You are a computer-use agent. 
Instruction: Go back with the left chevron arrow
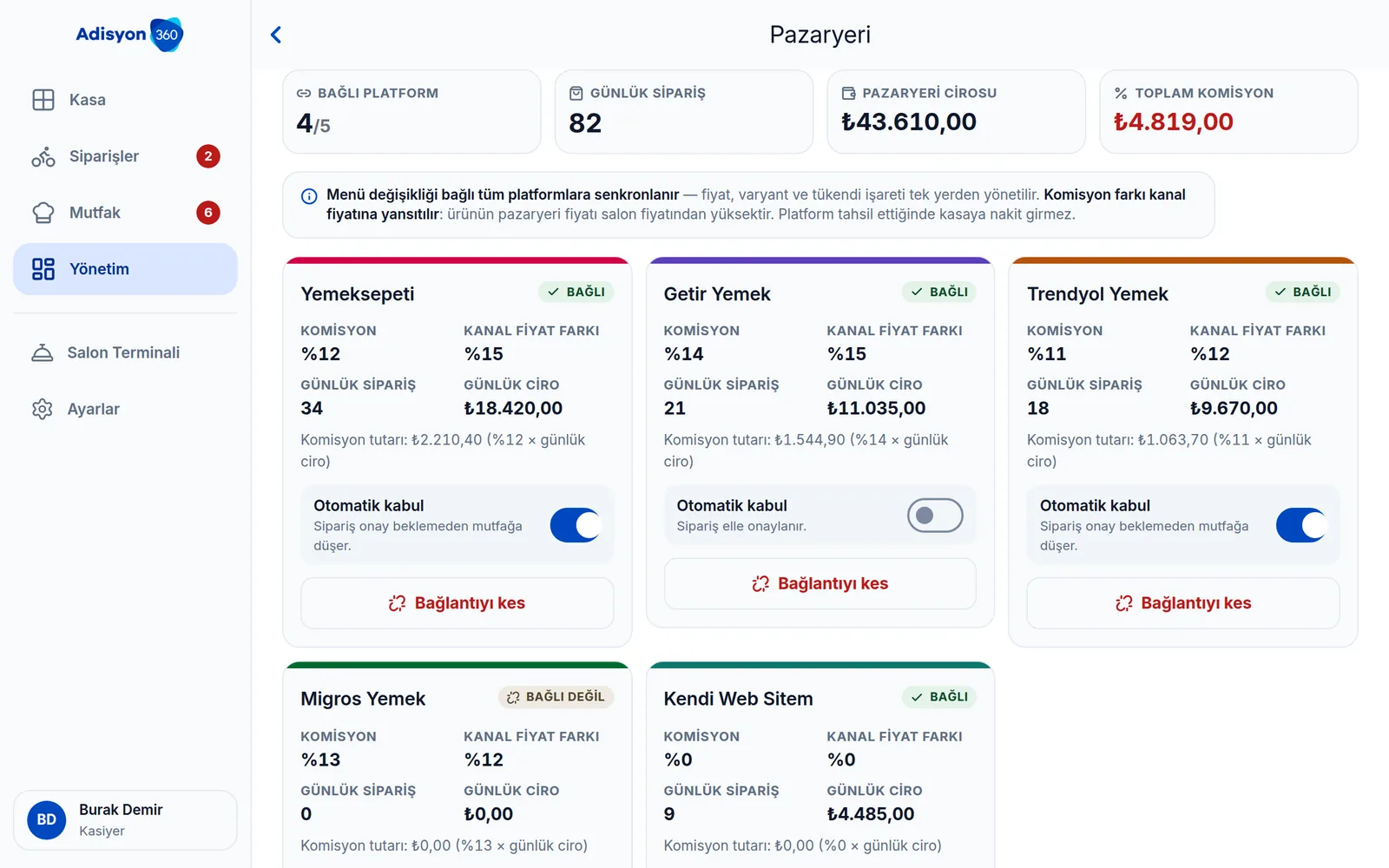pyautogui.click(x=276, y=35)
